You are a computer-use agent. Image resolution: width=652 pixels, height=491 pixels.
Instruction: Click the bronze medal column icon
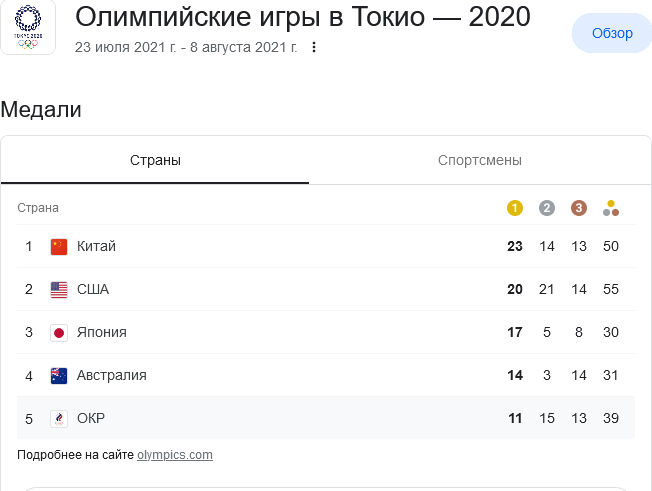(579, 208)
